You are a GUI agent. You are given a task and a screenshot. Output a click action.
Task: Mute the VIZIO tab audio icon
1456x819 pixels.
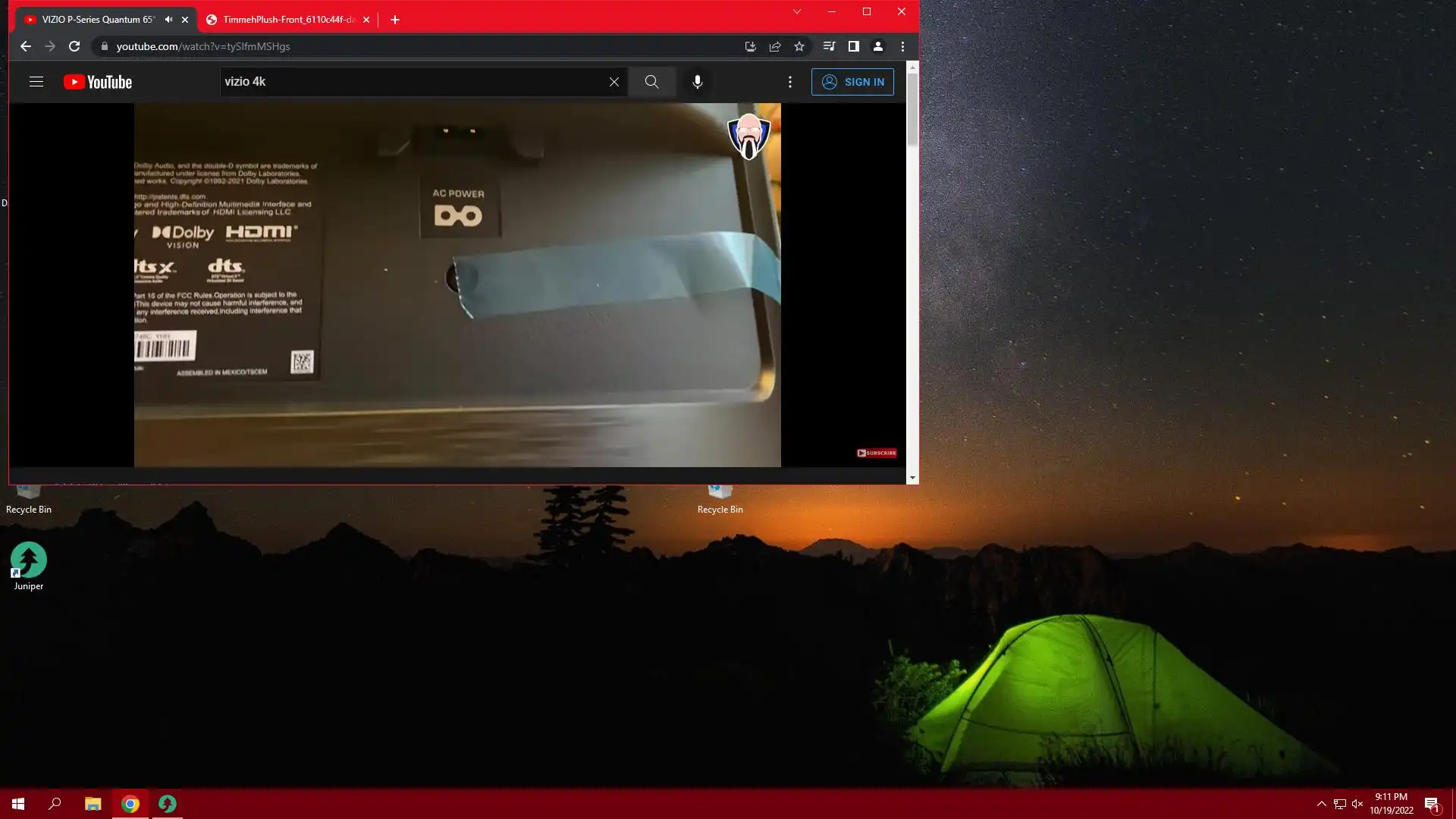point(168,20)
